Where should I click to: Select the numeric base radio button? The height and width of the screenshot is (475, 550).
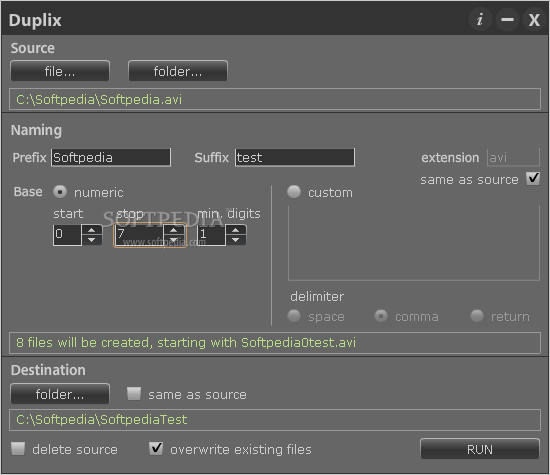coord(60,192)
